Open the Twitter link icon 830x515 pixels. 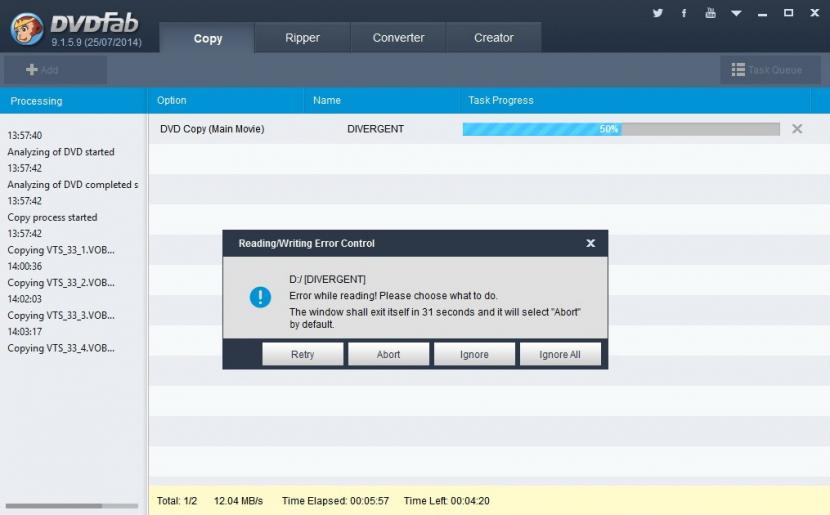point(657,13)
